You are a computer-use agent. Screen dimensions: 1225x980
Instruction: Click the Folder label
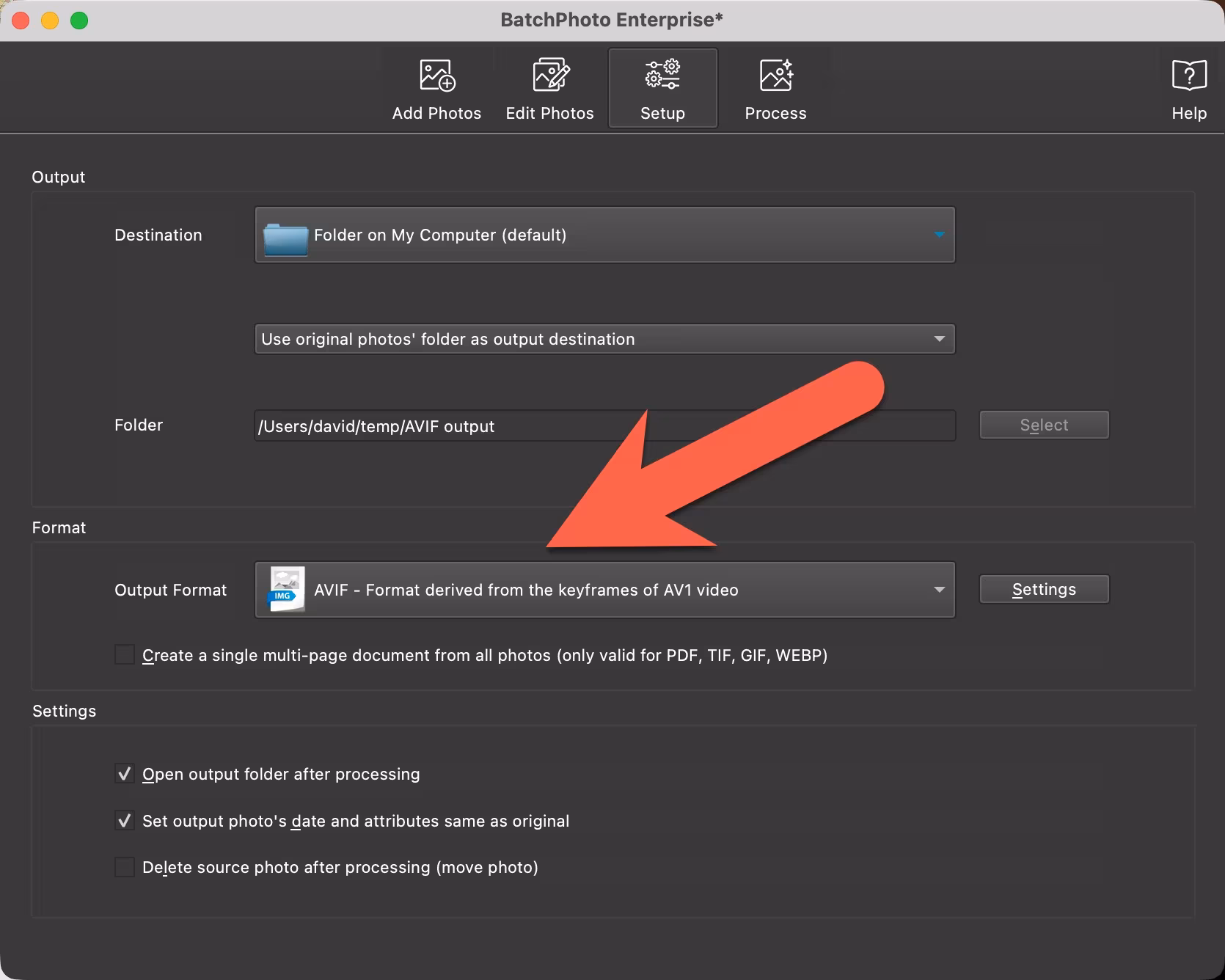click(x=139, y=425)
